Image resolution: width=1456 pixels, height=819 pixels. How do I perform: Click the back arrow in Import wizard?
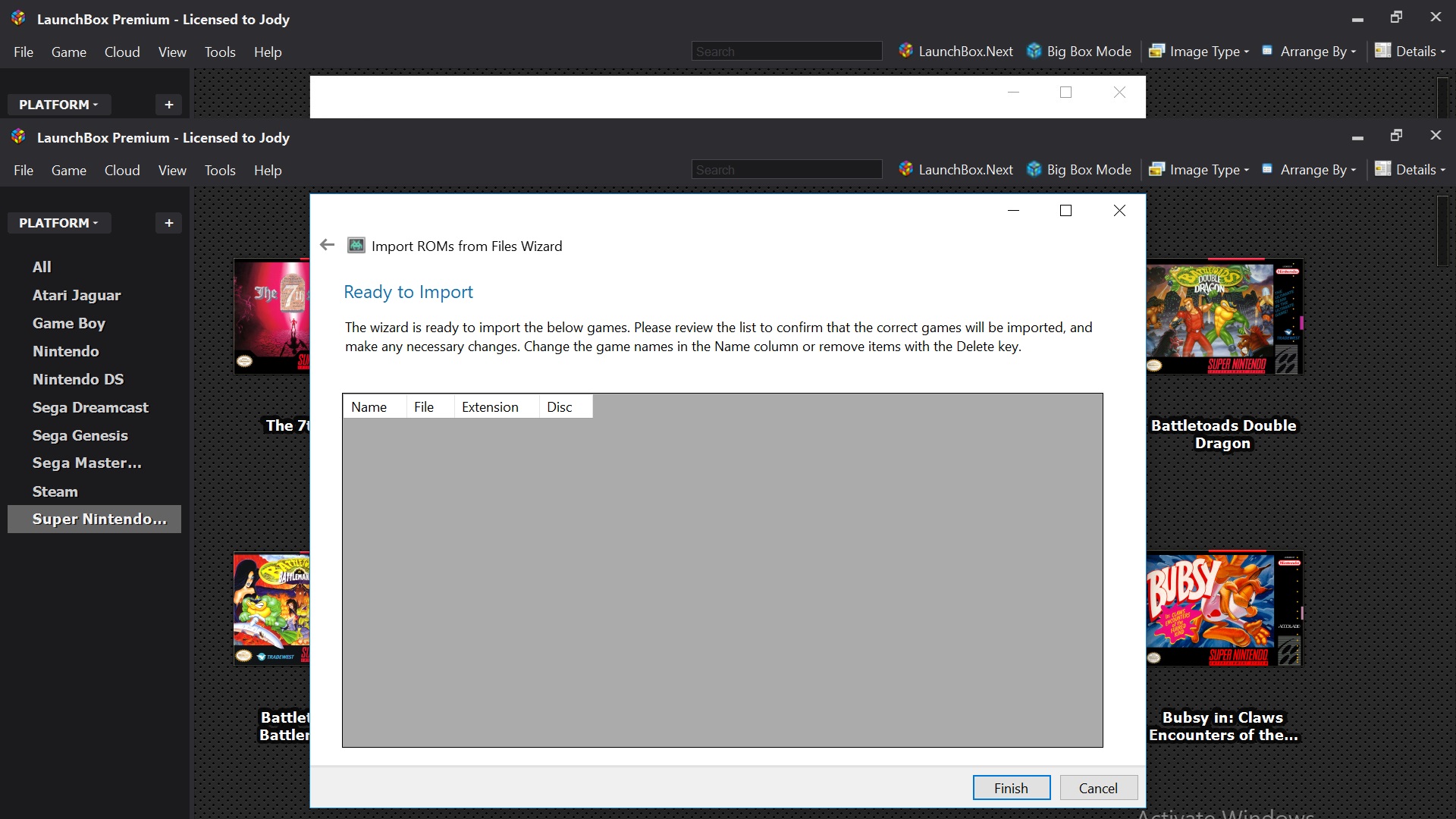[327, 245]
